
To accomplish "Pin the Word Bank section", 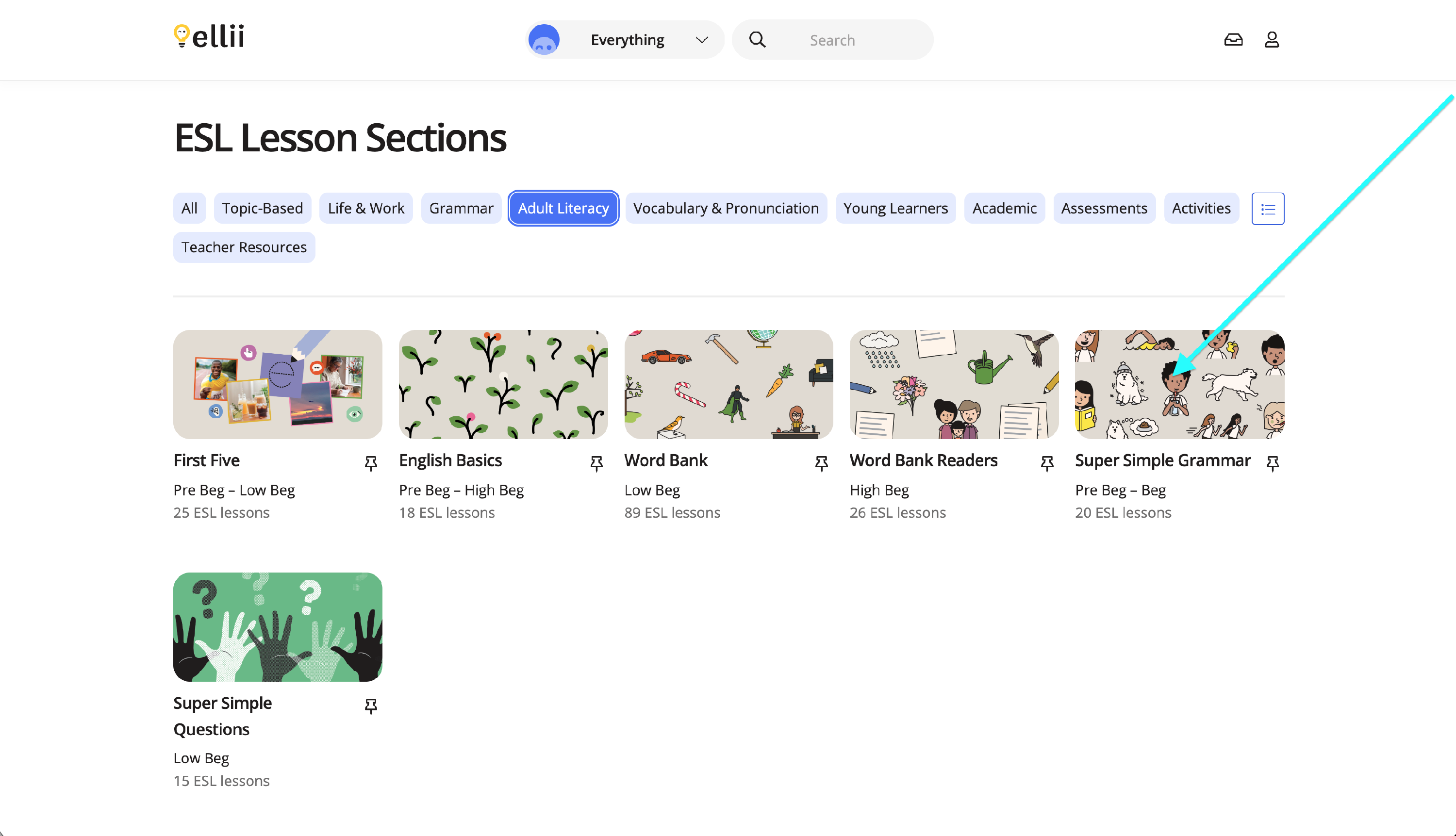I will (x=821, y=463).
